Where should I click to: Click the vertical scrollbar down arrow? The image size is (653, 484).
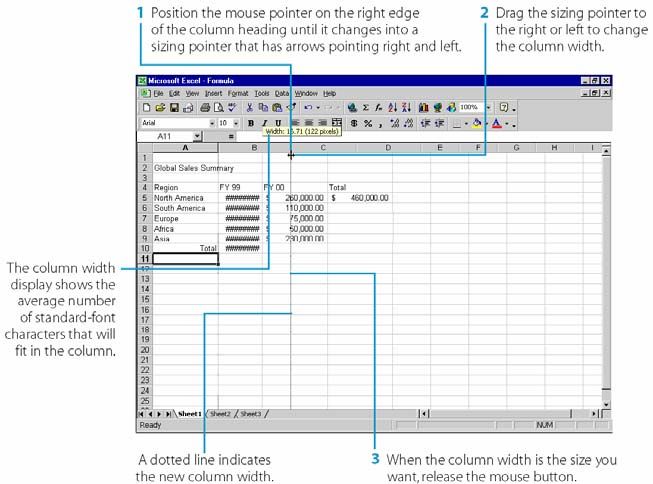pyautogui.click(x=606, y=404)
